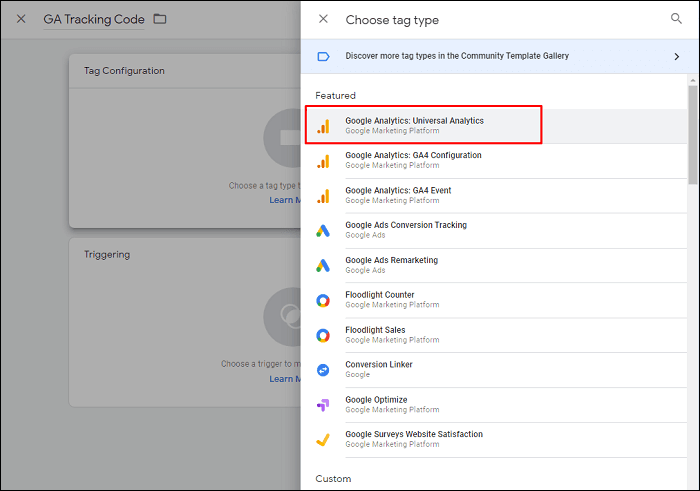Click the Tag Configuration placeholder circle icon

282,138
